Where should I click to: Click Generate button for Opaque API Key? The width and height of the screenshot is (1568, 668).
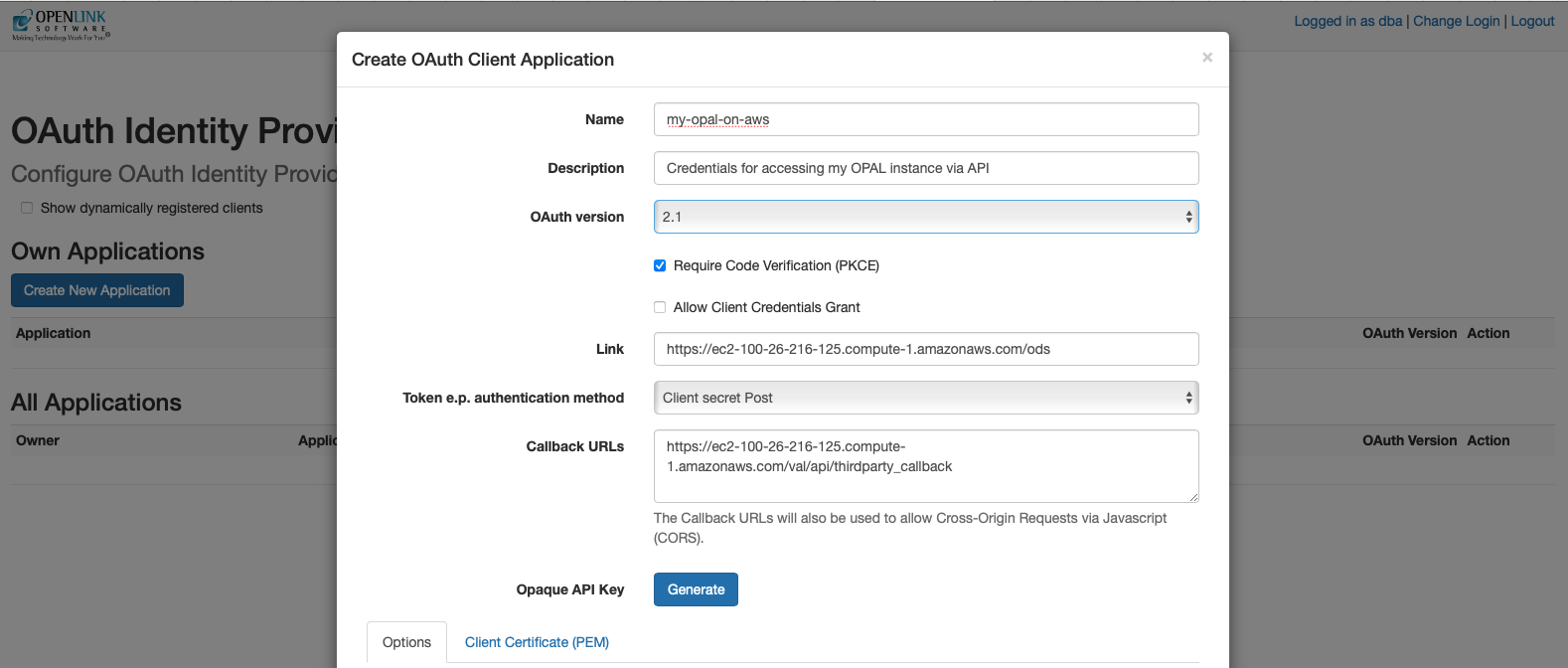(x=696, y=589)
